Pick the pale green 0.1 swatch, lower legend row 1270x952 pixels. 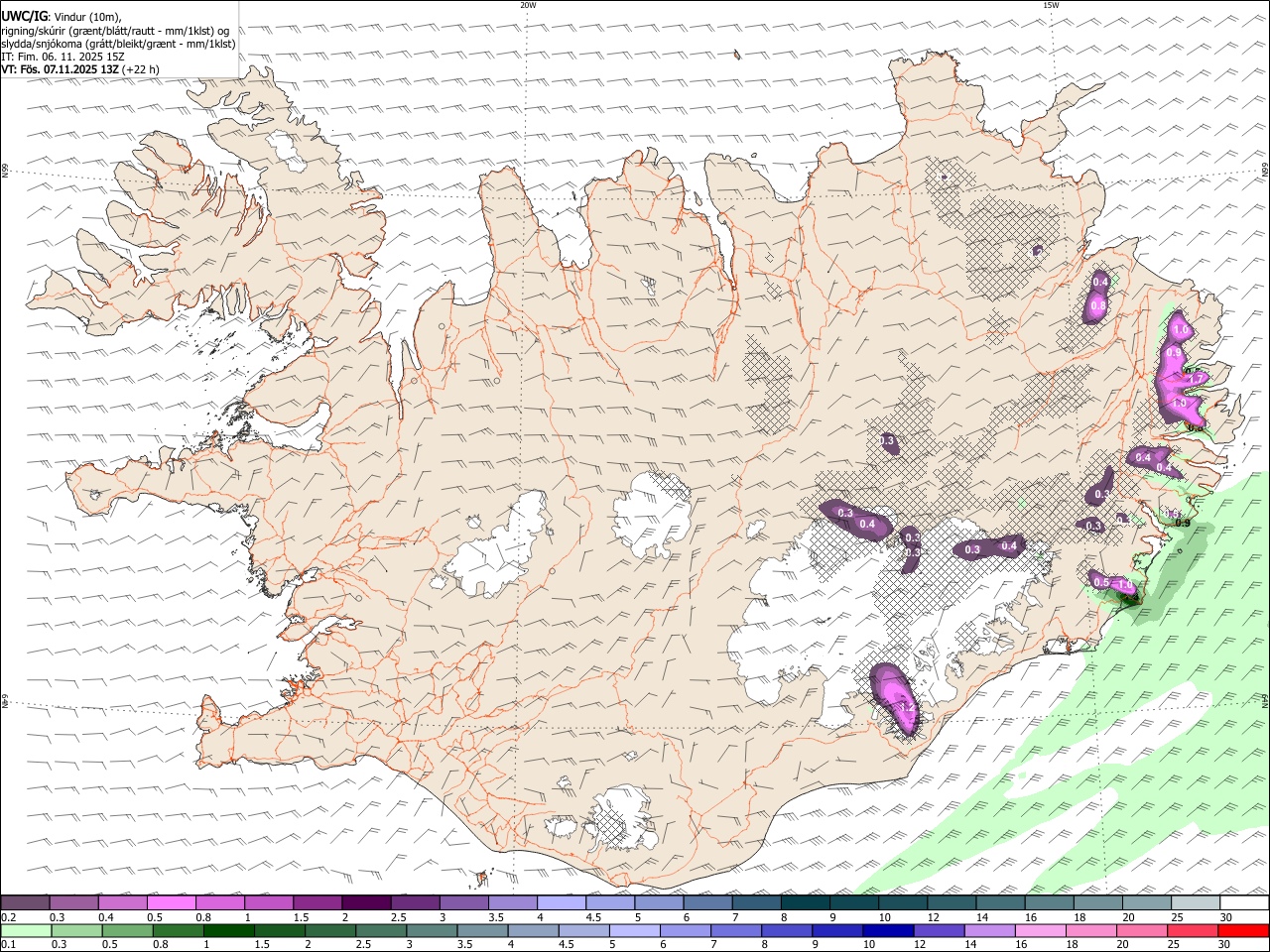[x=26, y=931]
